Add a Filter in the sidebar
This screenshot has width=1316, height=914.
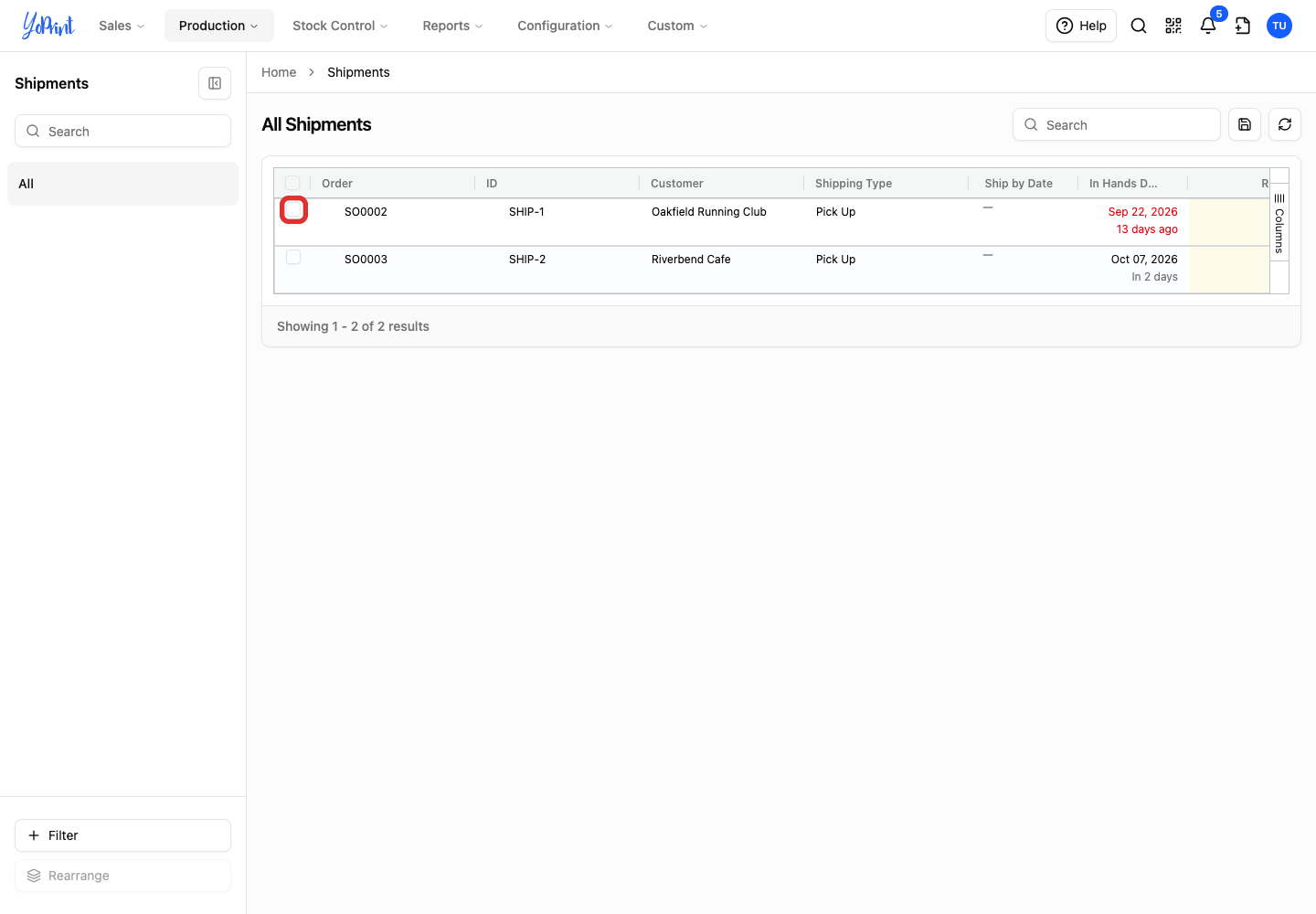(122, 835)
